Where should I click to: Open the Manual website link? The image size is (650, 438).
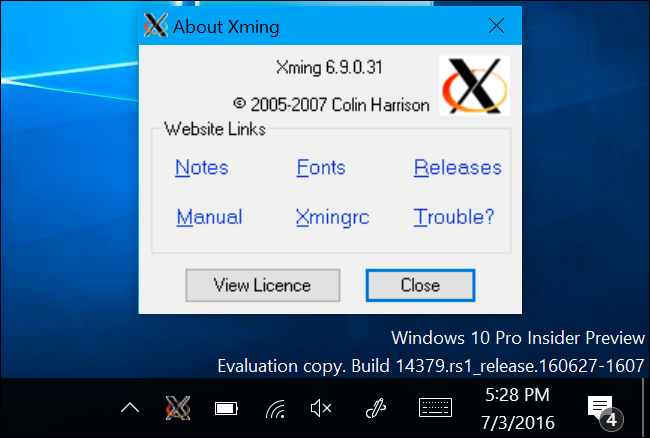tap(209, 217)
